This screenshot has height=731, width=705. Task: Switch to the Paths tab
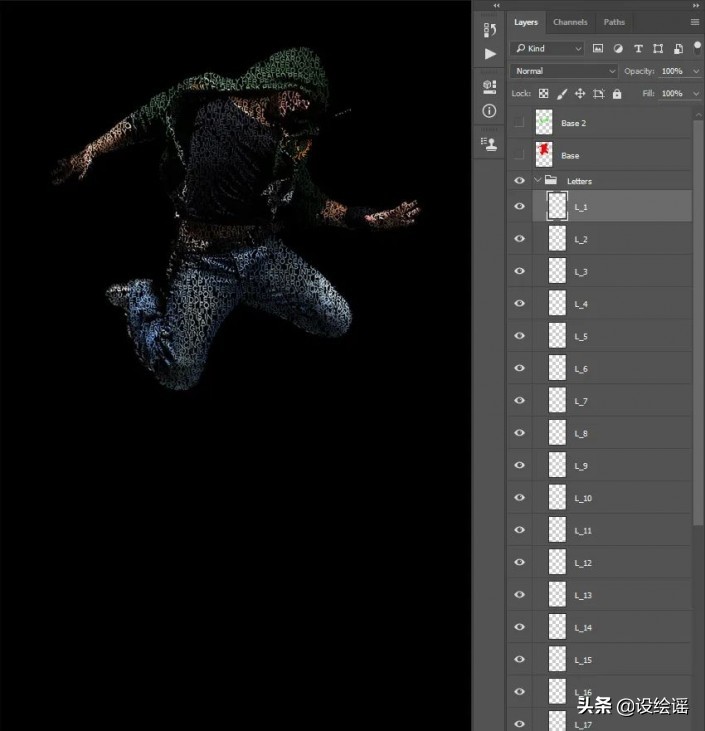pos(614,22)
